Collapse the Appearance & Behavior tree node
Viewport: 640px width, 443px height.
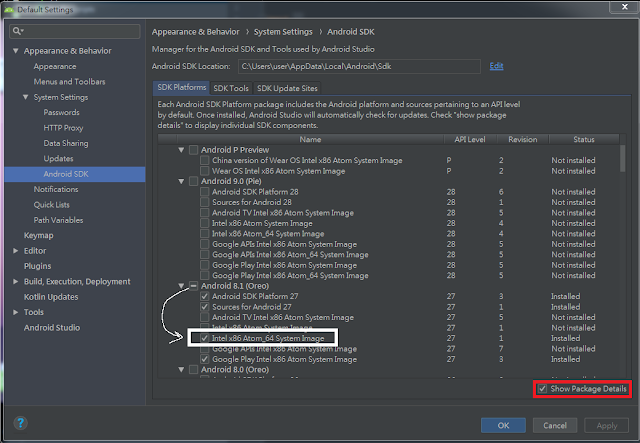tap(16, 51)
